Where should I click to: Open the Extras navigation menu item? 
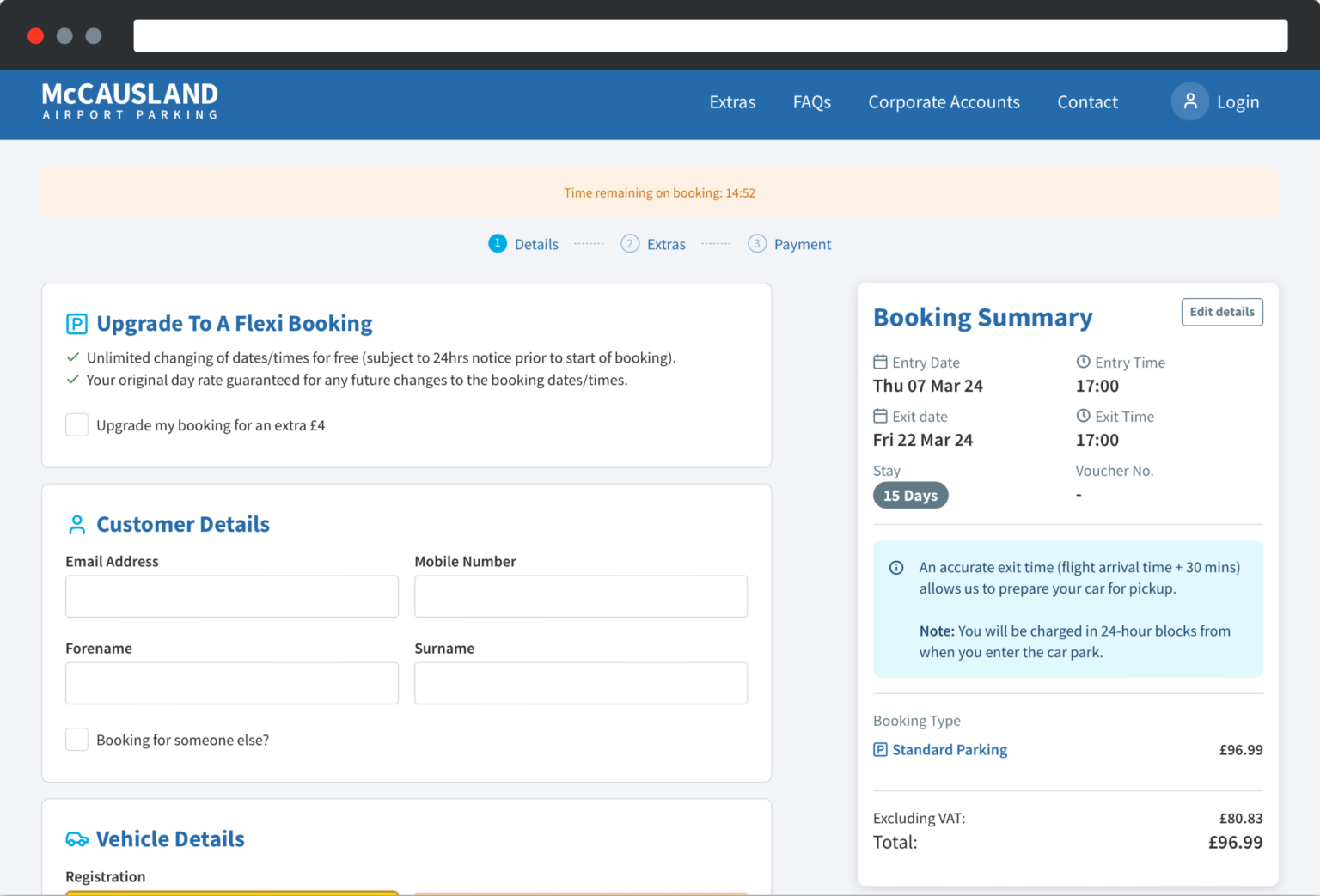(732, 102)
